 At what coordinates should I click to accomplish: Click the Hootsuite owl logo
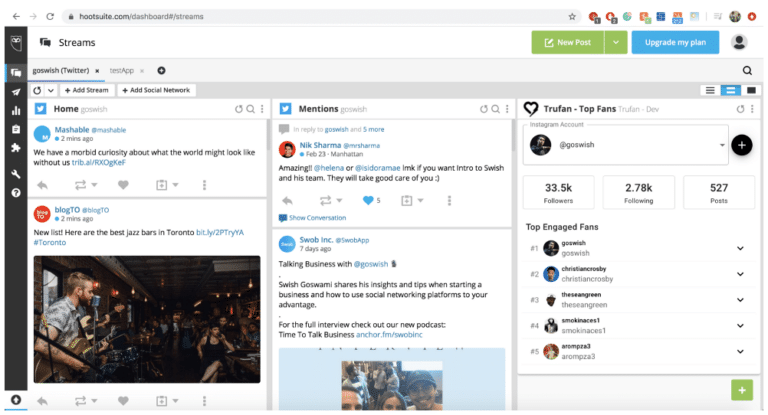click(16, 43)
